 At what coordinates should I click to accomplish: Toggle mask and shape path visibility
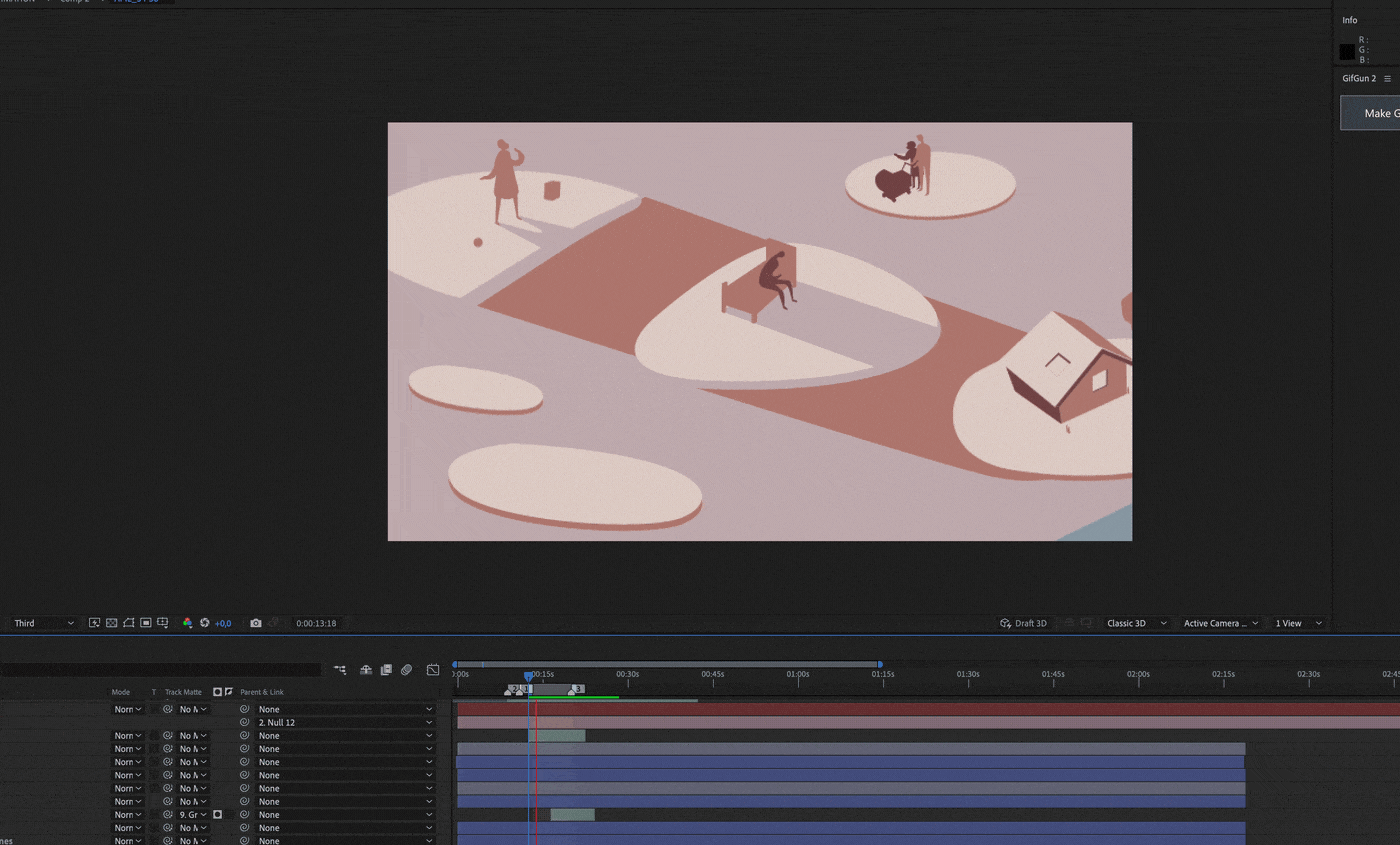(129, 623)
